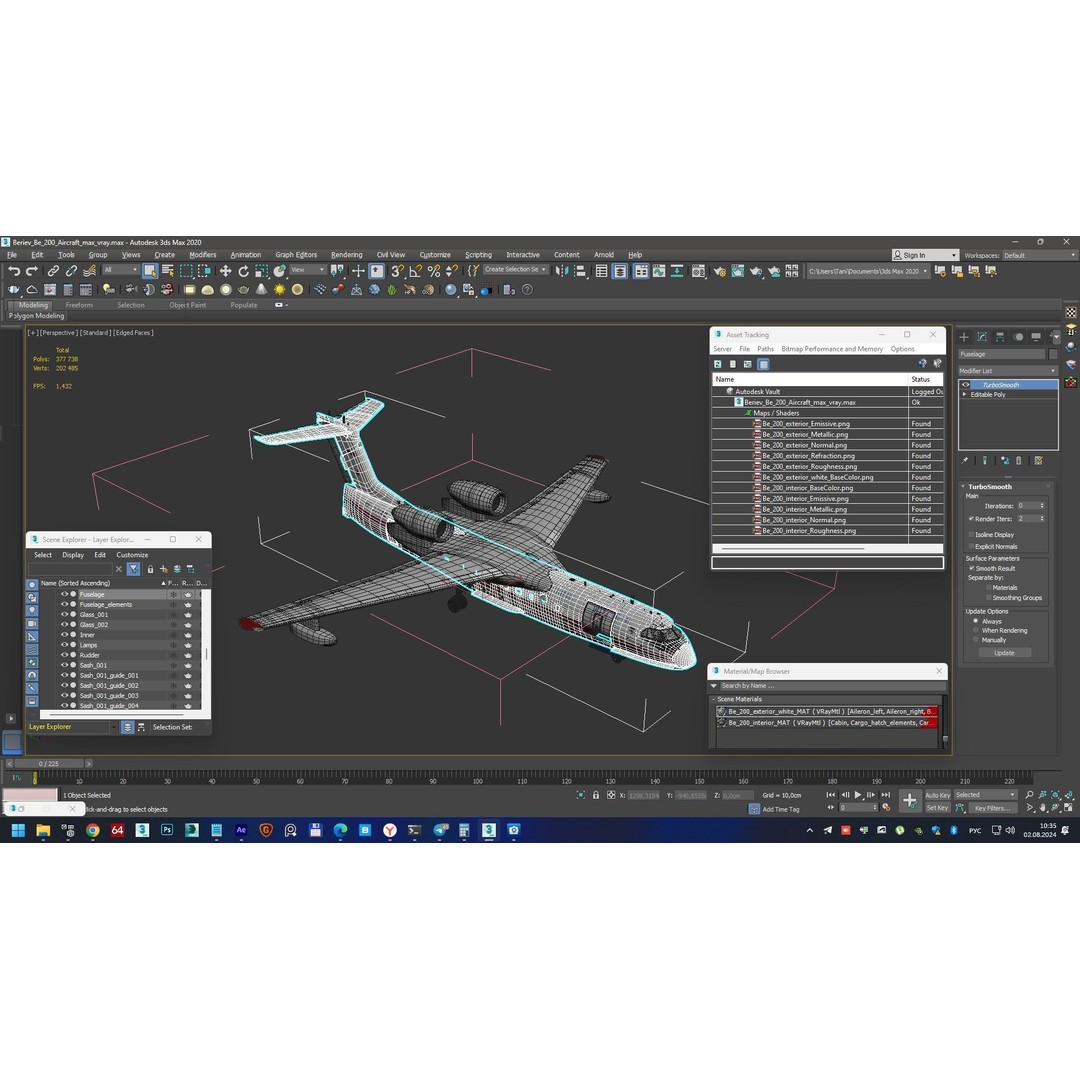Open the Selected key mode dropdown
The image size is (1080, 1080).
pyautogui.click(x=985, y=795)
